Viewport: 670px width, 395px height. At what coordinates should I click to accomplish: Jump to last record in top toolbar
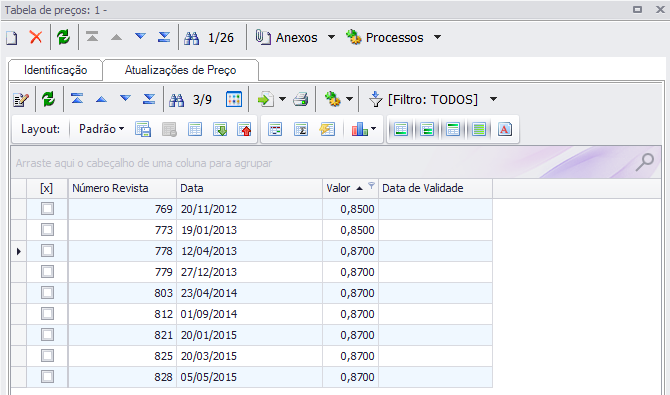(x=164, y=37)
